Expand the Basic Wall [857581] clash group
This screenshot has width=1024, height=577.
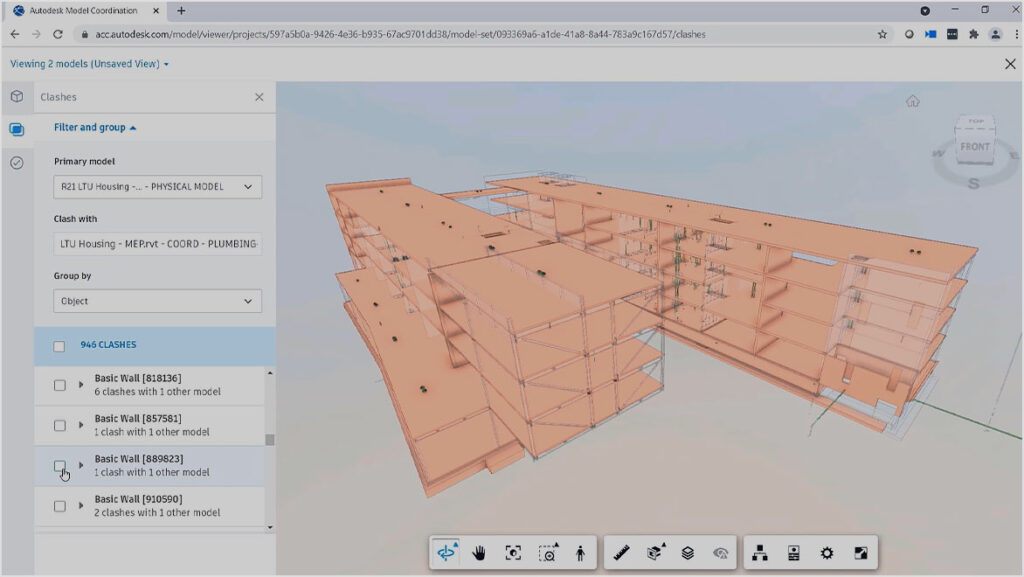pyautogui.click(x=82, y=425)
